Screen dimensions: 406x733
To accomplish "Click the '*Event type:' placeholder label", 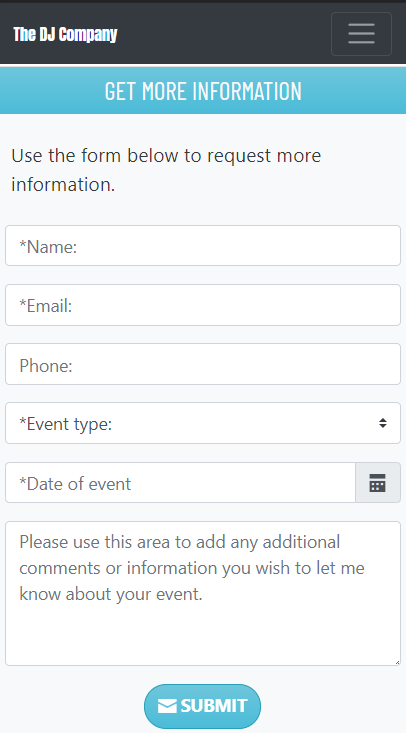I will pos(65,424).
